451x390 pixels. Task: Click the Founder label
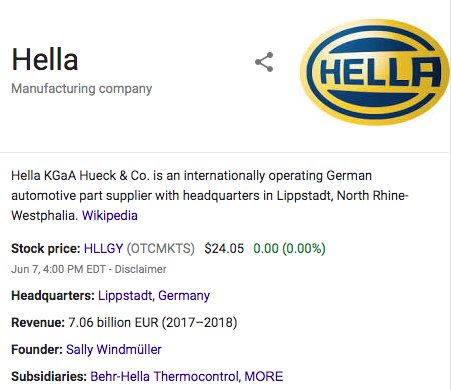point(37,350)
